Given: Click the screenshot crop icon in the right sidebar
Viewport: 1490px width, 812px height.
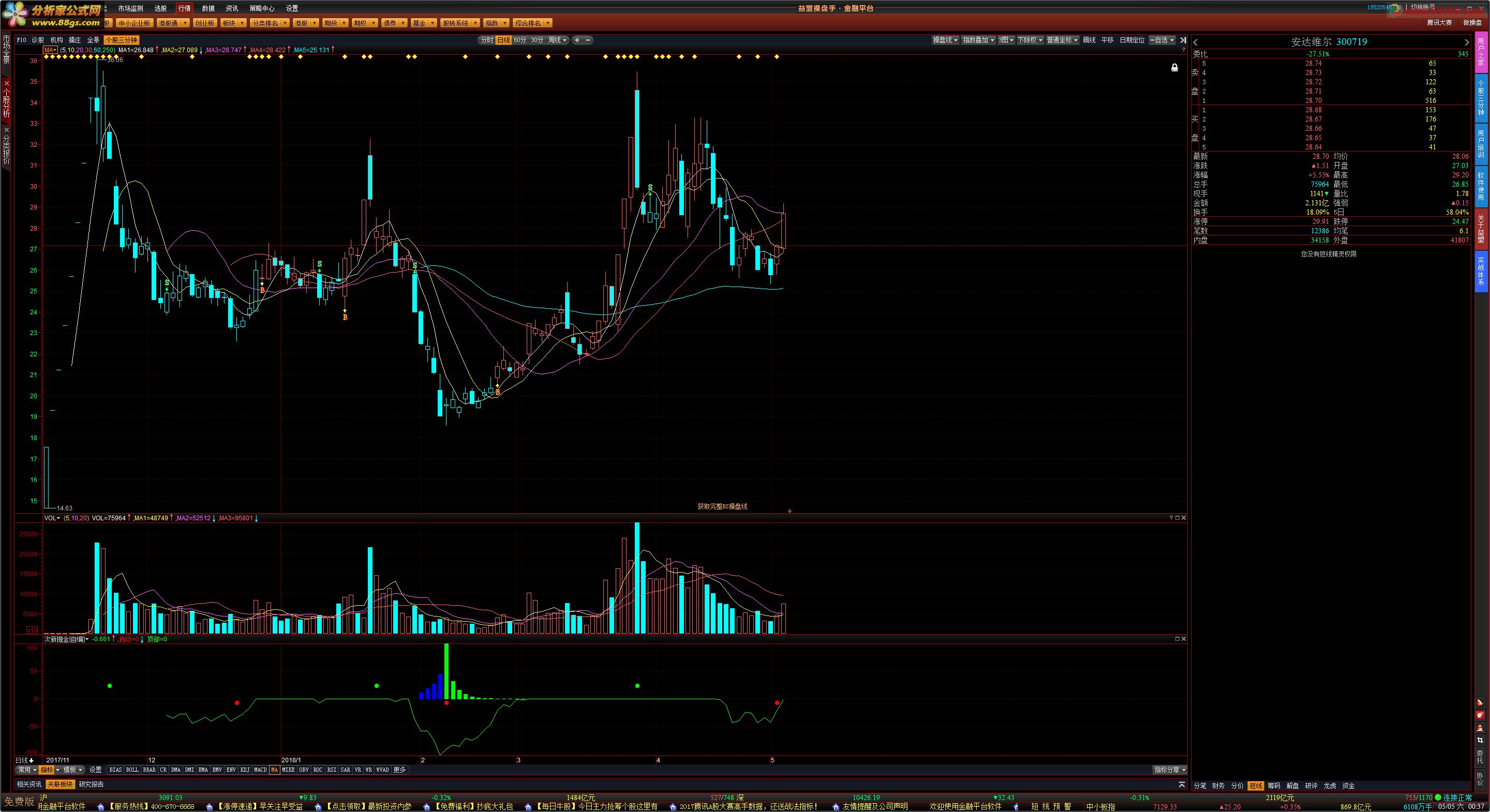Looking at the screenshot, I should (1480, 740).
